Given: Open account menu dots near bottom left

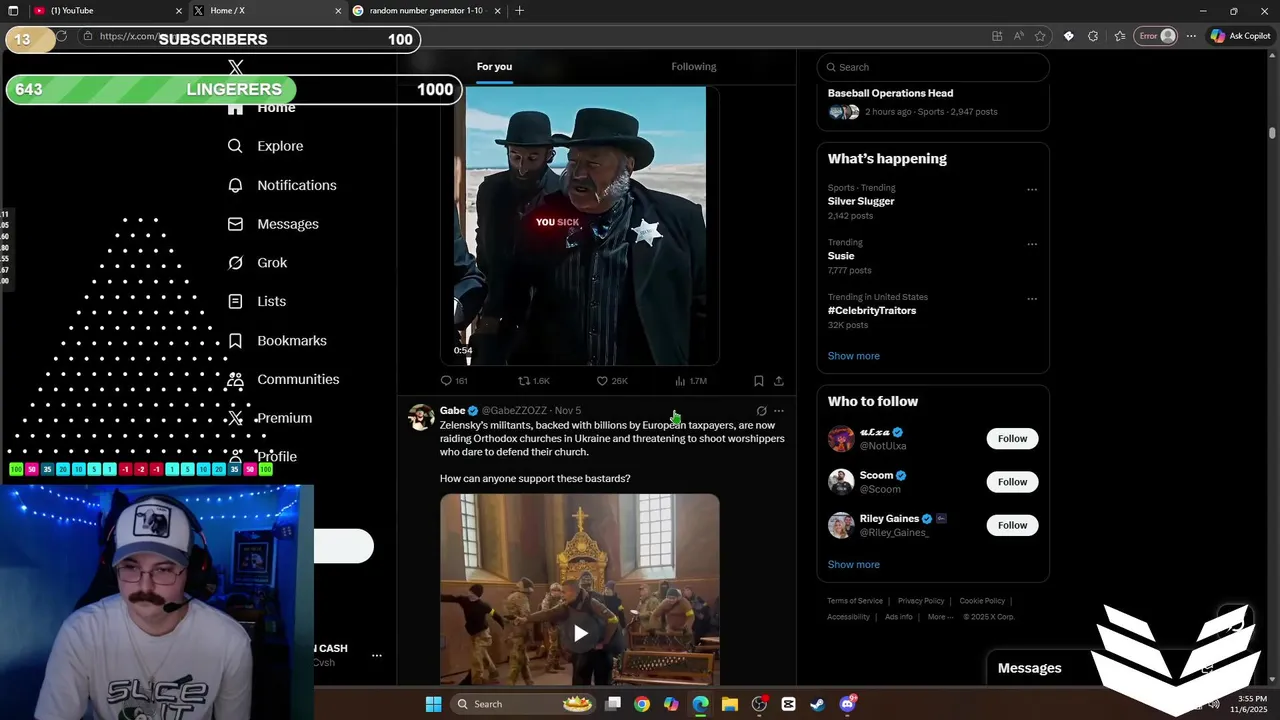Looking at the screenshot, I should coord(377,656).
